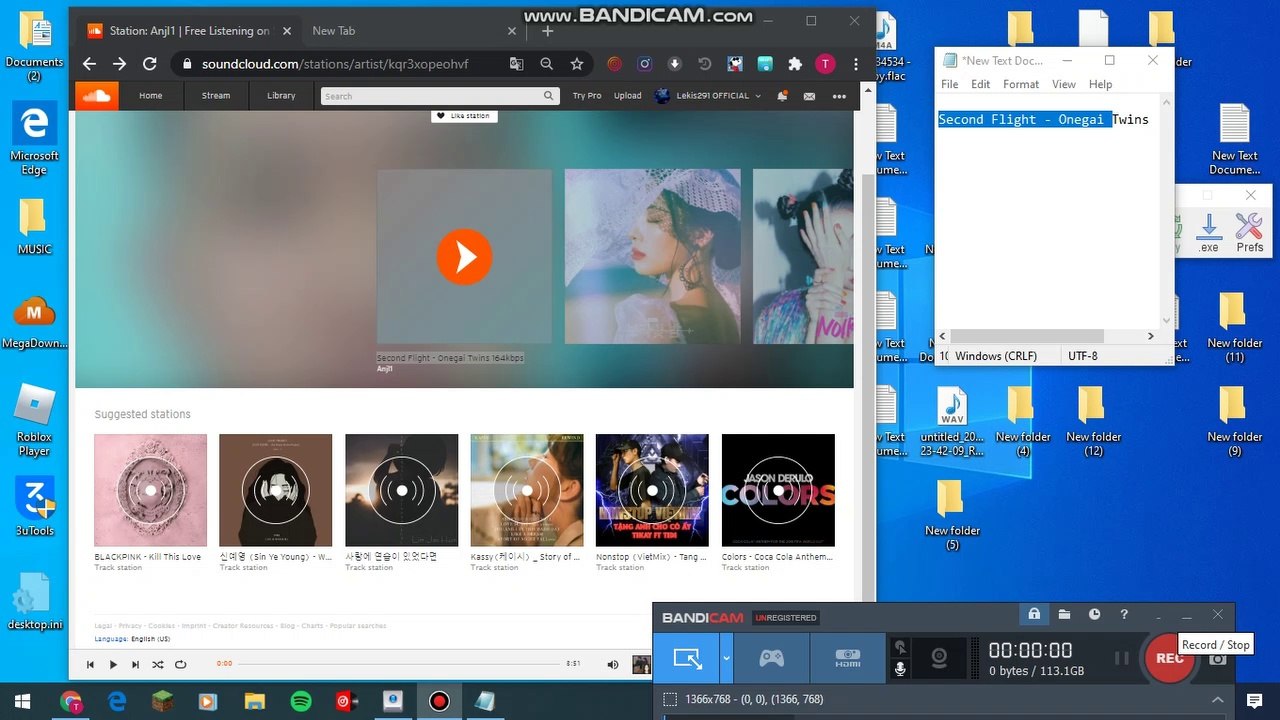Screen dimensions: 1280x720
Task: Open the Chrome profile avatar
Action: pos(825,64)
